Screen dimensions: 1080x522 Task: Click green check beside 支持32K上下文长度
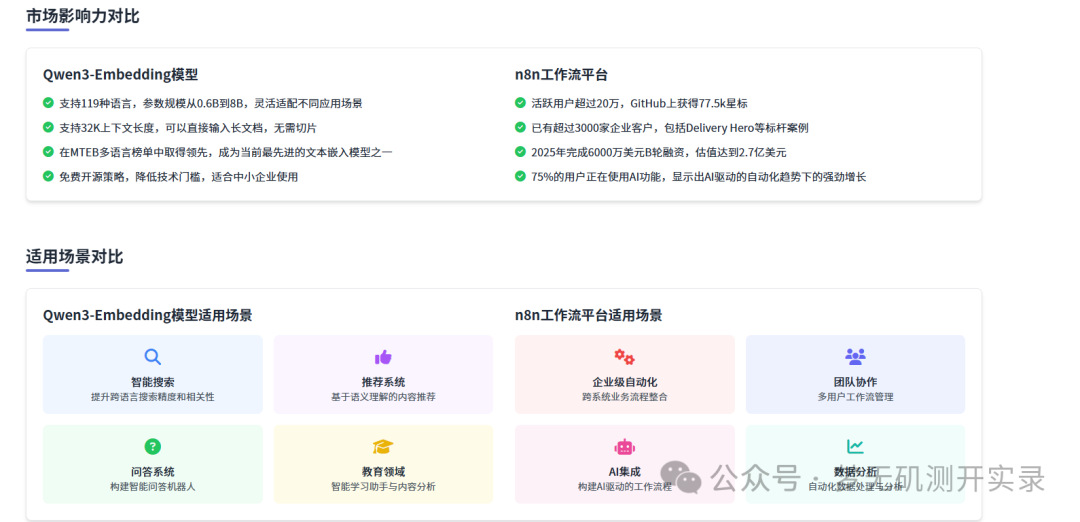click(48, 127)
